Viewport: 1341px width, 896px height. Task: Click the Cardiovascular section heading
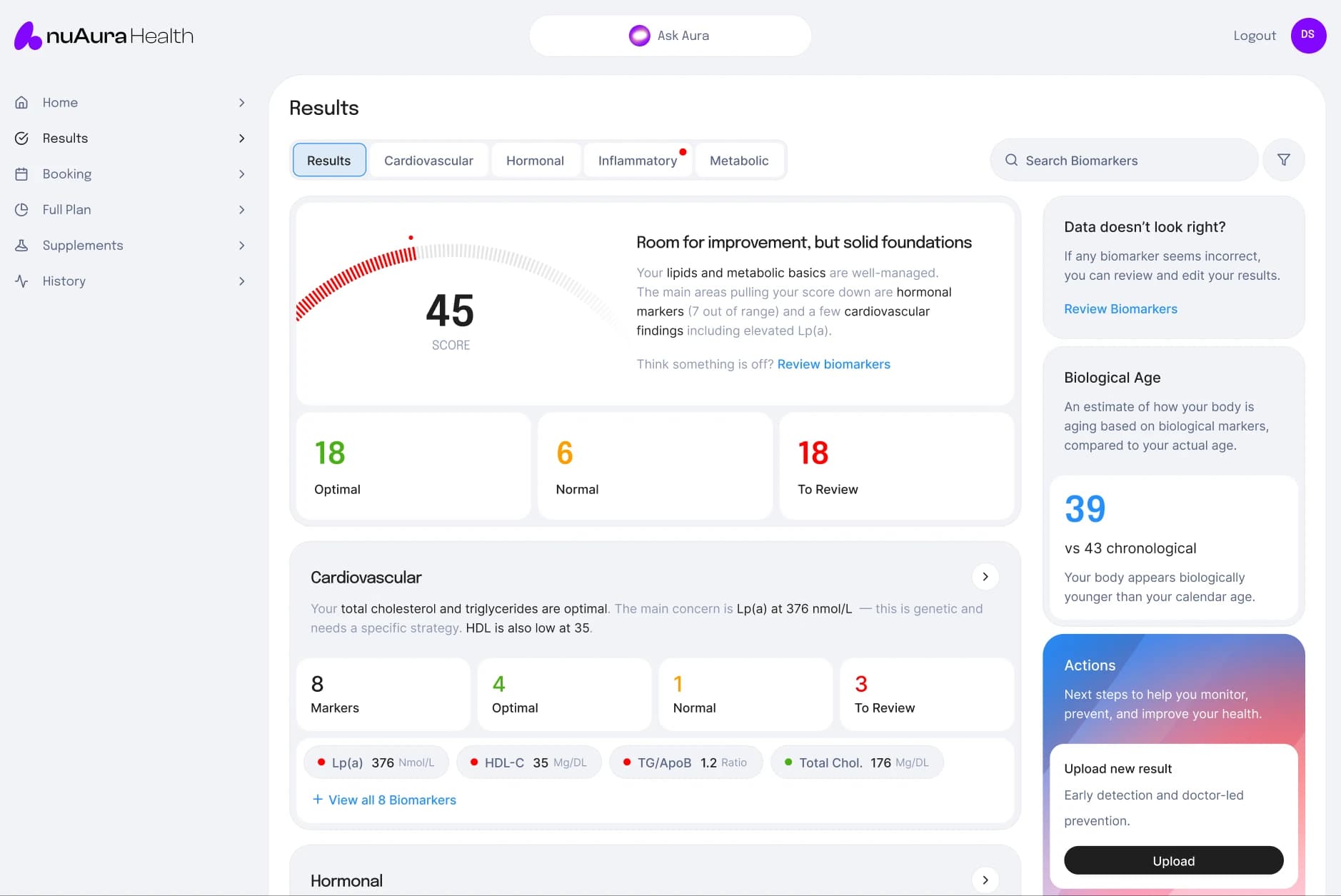[x=366, y=577]
